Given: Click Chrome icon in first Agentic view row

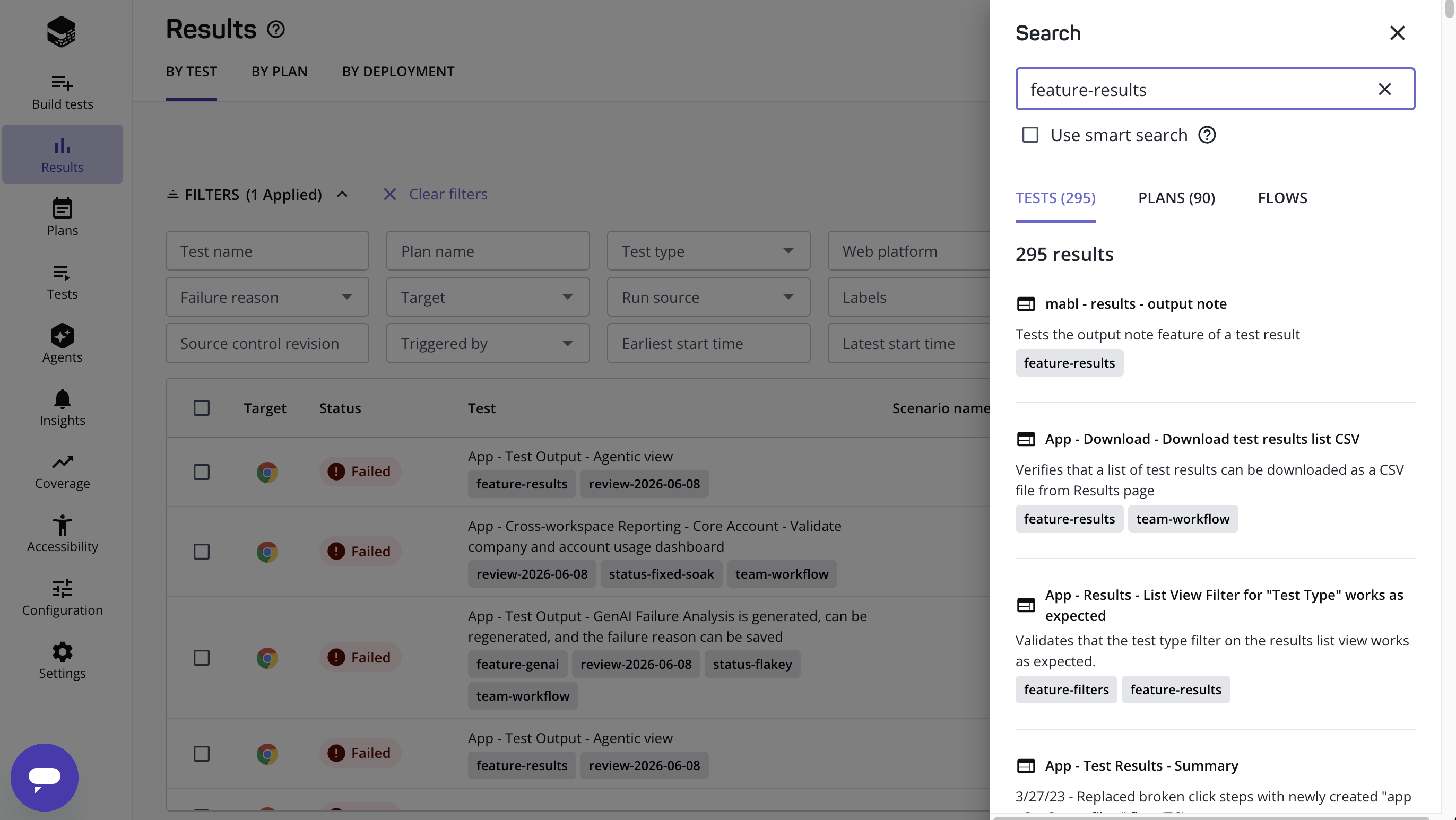Looking at the screenshot, I should (267, 472).
